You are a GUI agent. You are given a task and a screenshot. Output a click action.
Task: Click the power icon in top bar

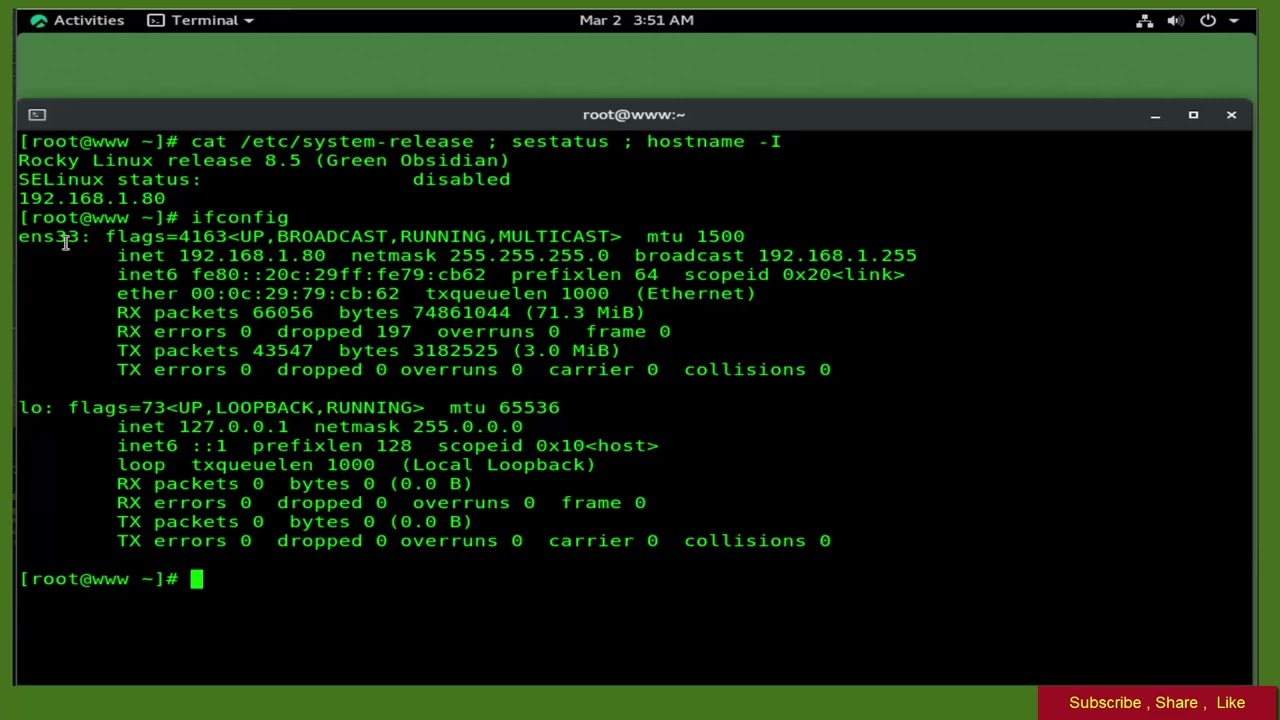pyautogui.click(x=1208, y=20)
